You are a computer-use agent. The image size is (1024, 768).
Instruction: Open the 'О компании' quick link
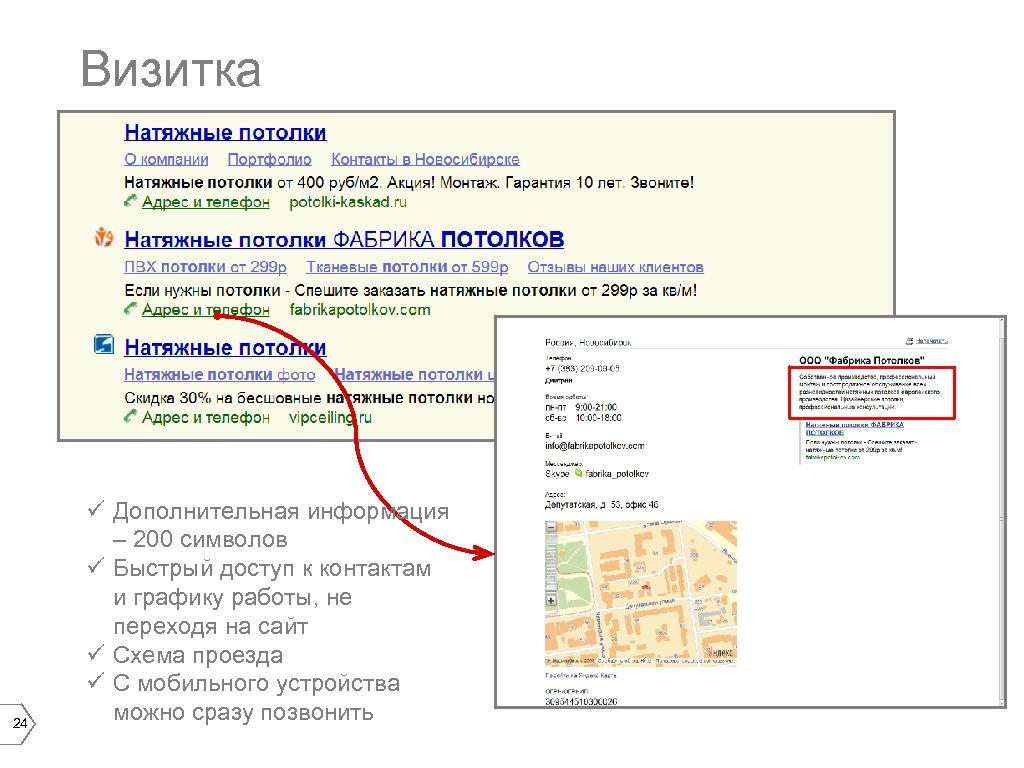[166, 159]
